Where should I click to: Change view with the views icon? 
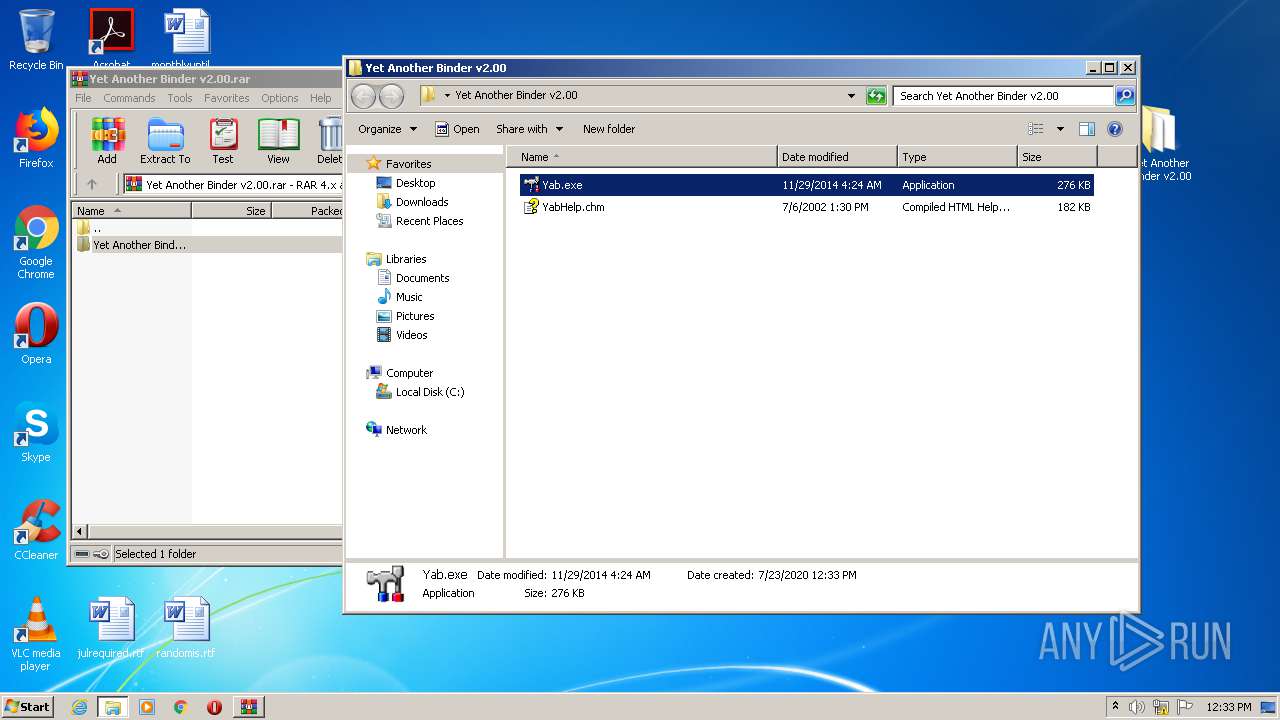[1036, 129]
